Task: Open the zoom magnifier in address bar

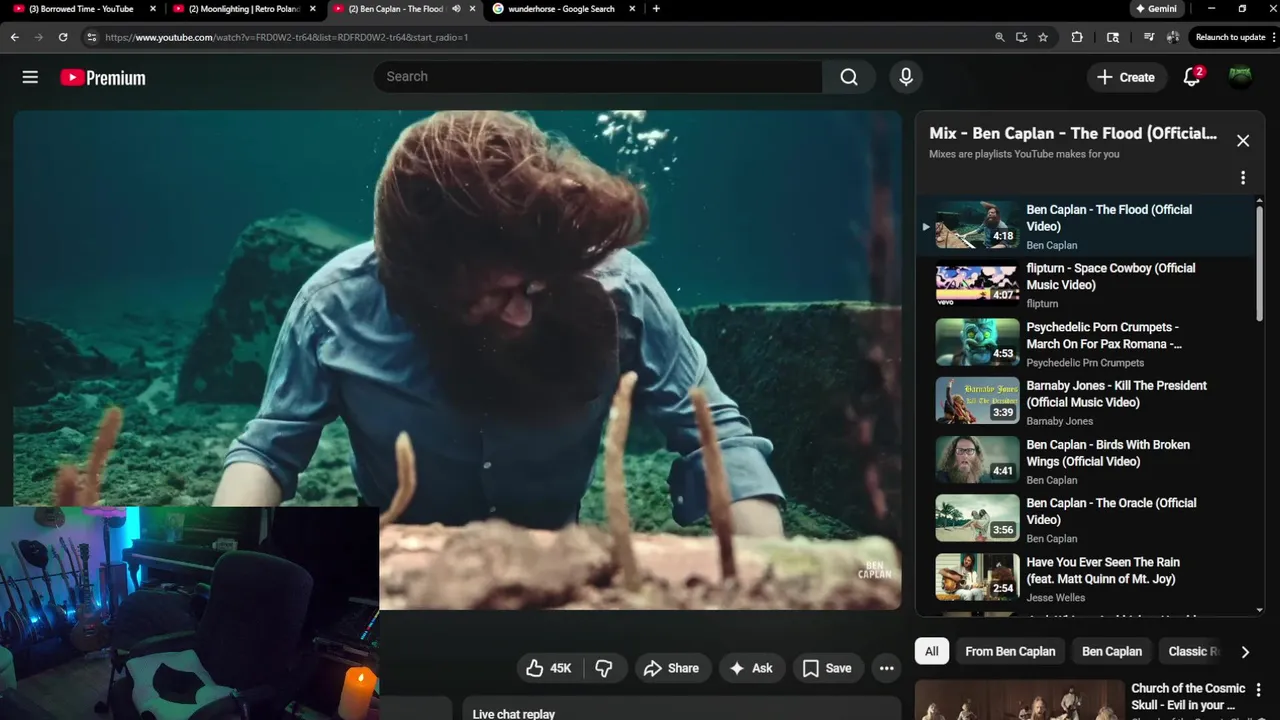Action: tap(999, 37)
